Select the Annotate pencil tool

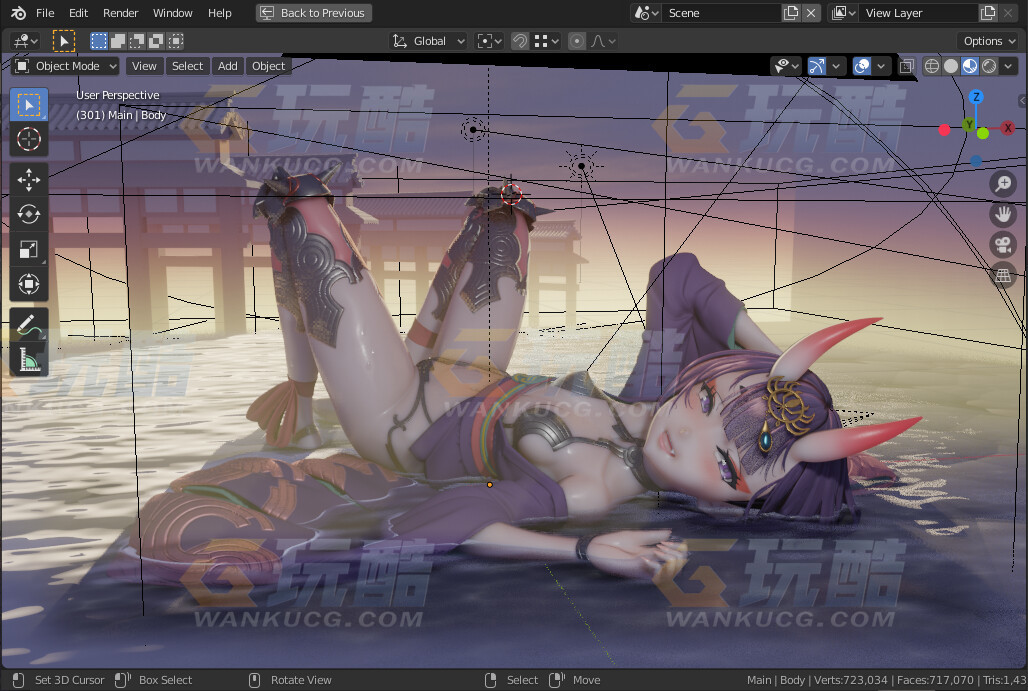coord(29,325)
